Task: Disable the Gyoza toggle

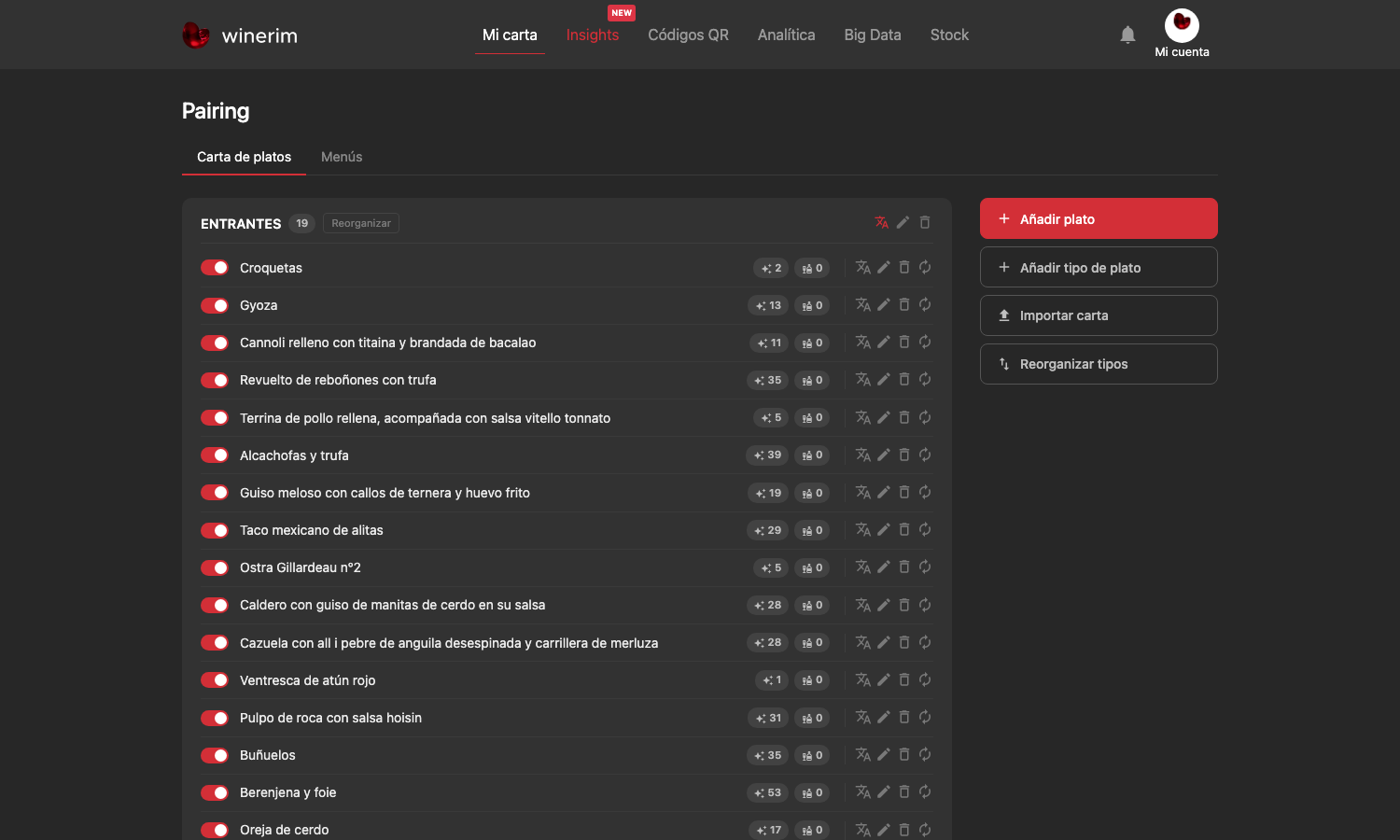Action: pos(215,305)
